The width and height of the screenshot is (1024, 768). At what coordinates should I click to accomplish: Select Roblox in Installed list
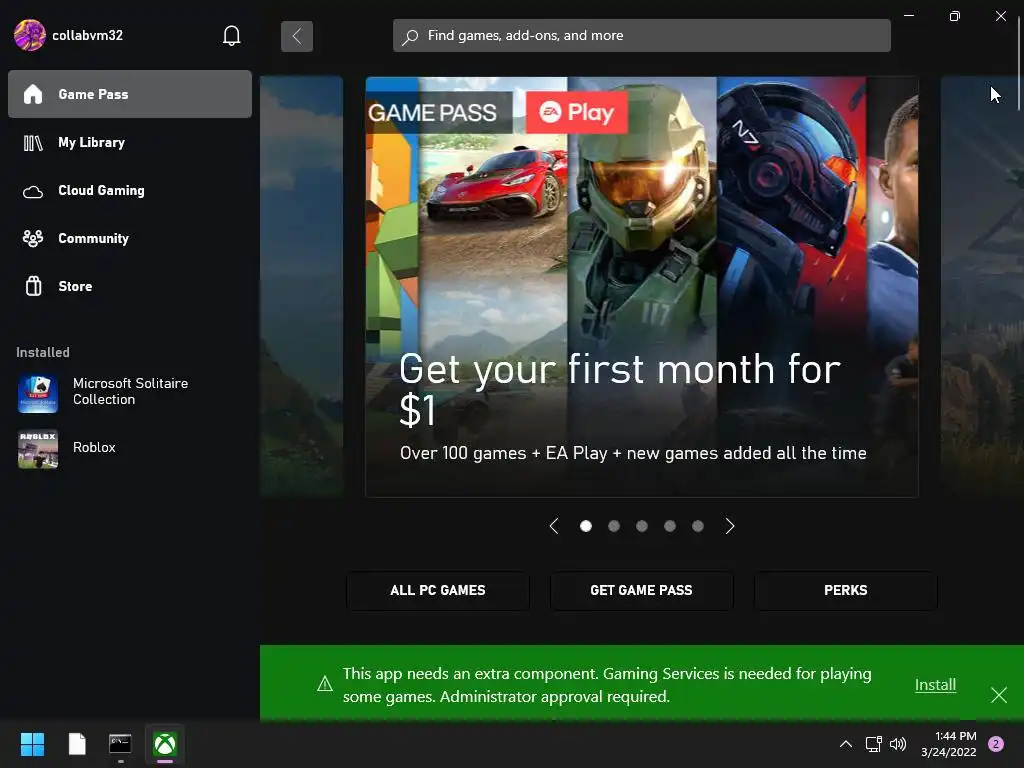(x=94, y=447)
